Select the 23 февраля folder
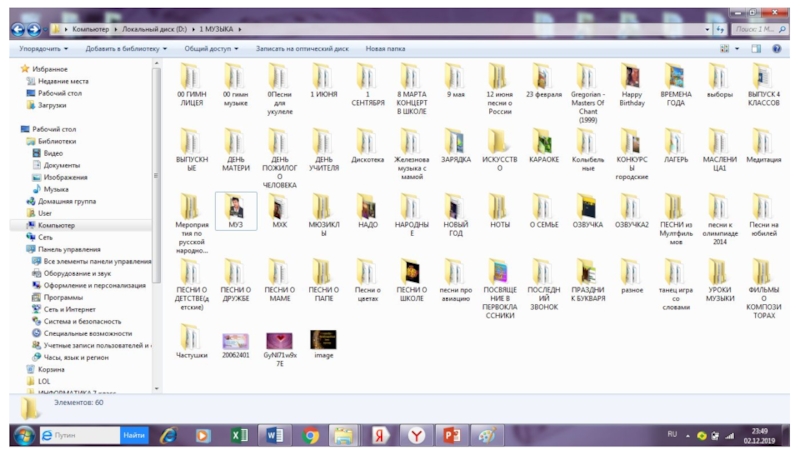Image resolution: width=800 pixels, height=450 pixels. [543, 82]
